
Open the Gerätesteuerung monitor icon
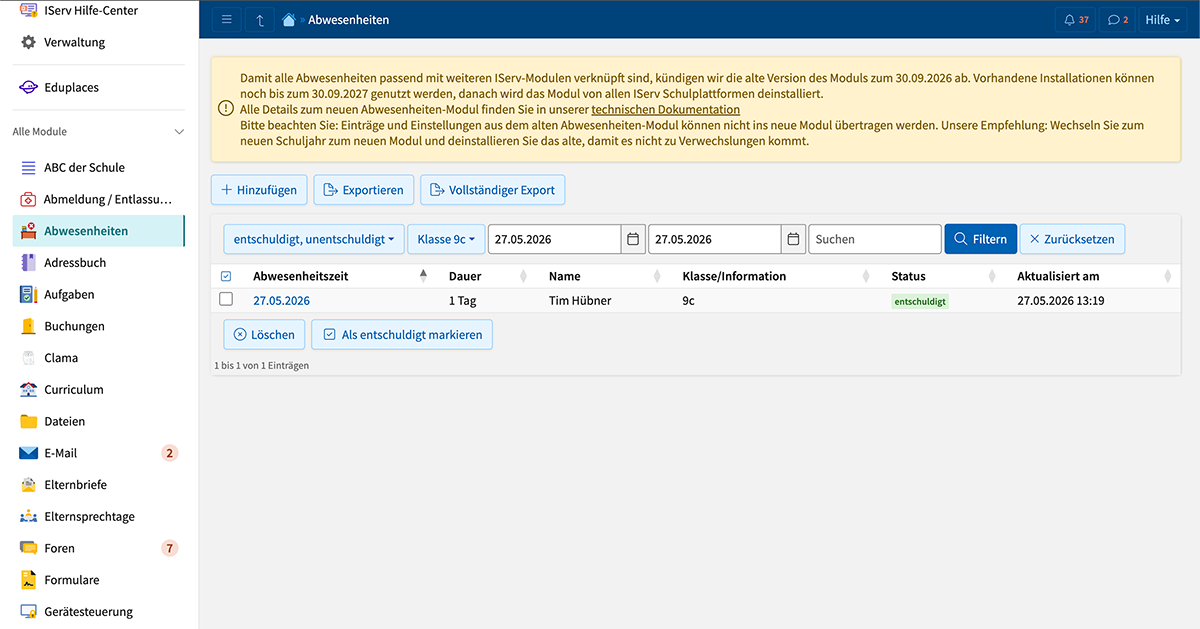pyautogui.click(x=28, y=612)
